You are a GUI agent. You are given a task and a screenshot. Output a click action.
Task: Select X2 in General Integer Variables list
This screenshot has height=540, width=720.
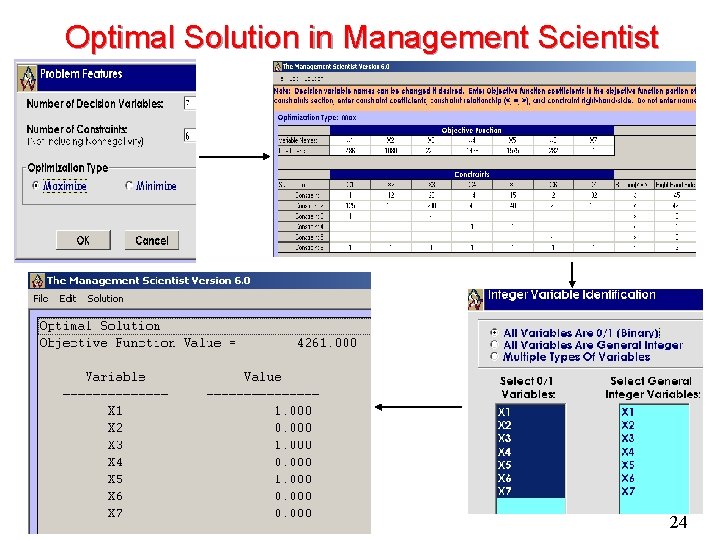click(654, 425)
